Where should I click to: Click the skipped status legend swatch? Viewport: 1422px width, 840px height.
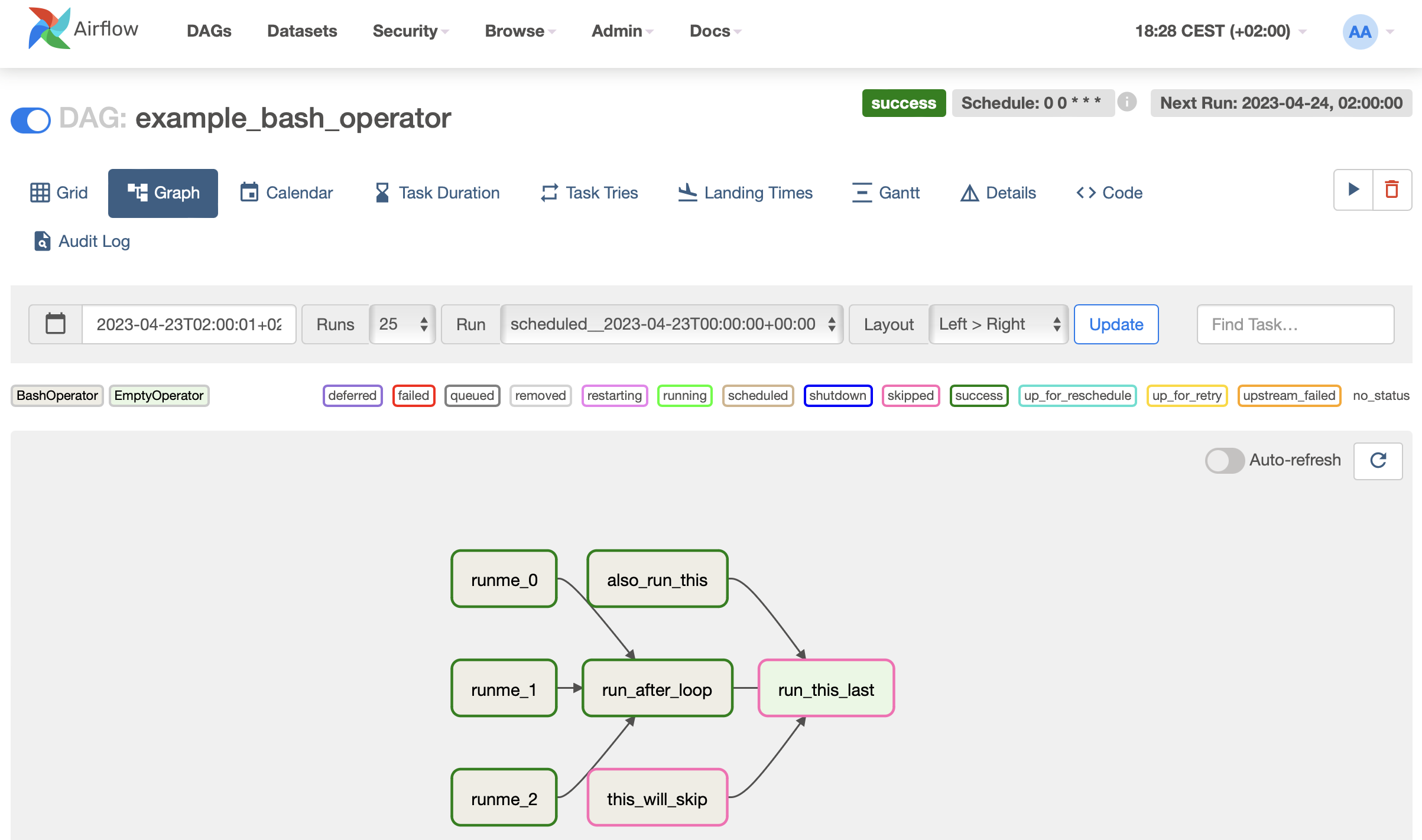pos(910,395)
